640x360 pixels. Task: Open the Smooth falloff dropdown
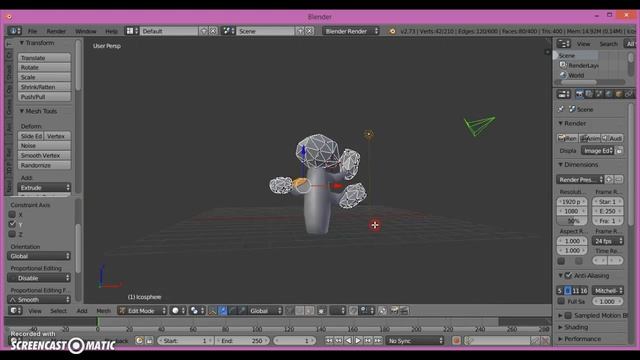39,300
